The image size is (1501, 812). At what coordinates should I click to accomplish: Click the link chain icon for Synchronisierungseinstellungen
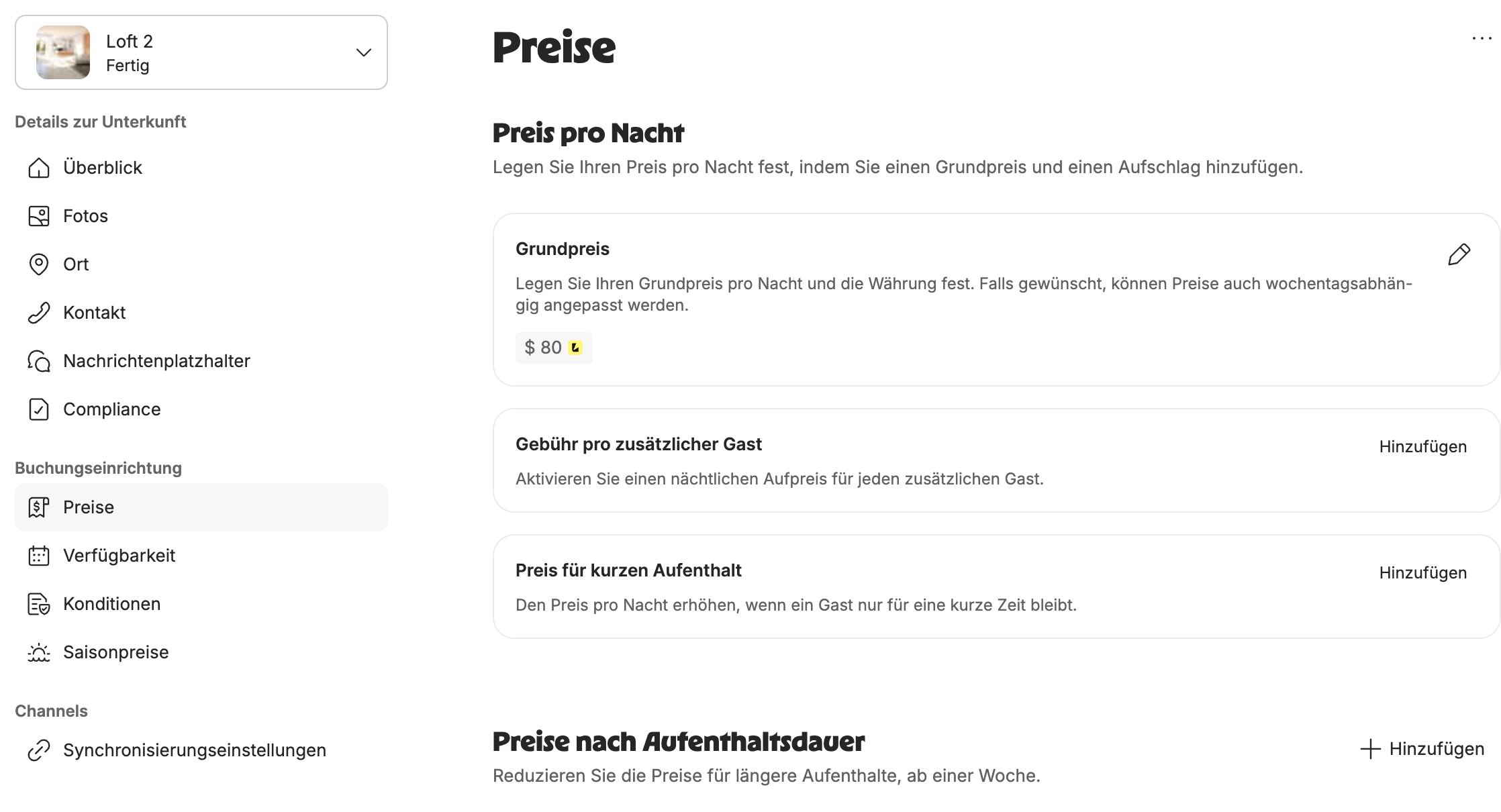pos(39,750)
